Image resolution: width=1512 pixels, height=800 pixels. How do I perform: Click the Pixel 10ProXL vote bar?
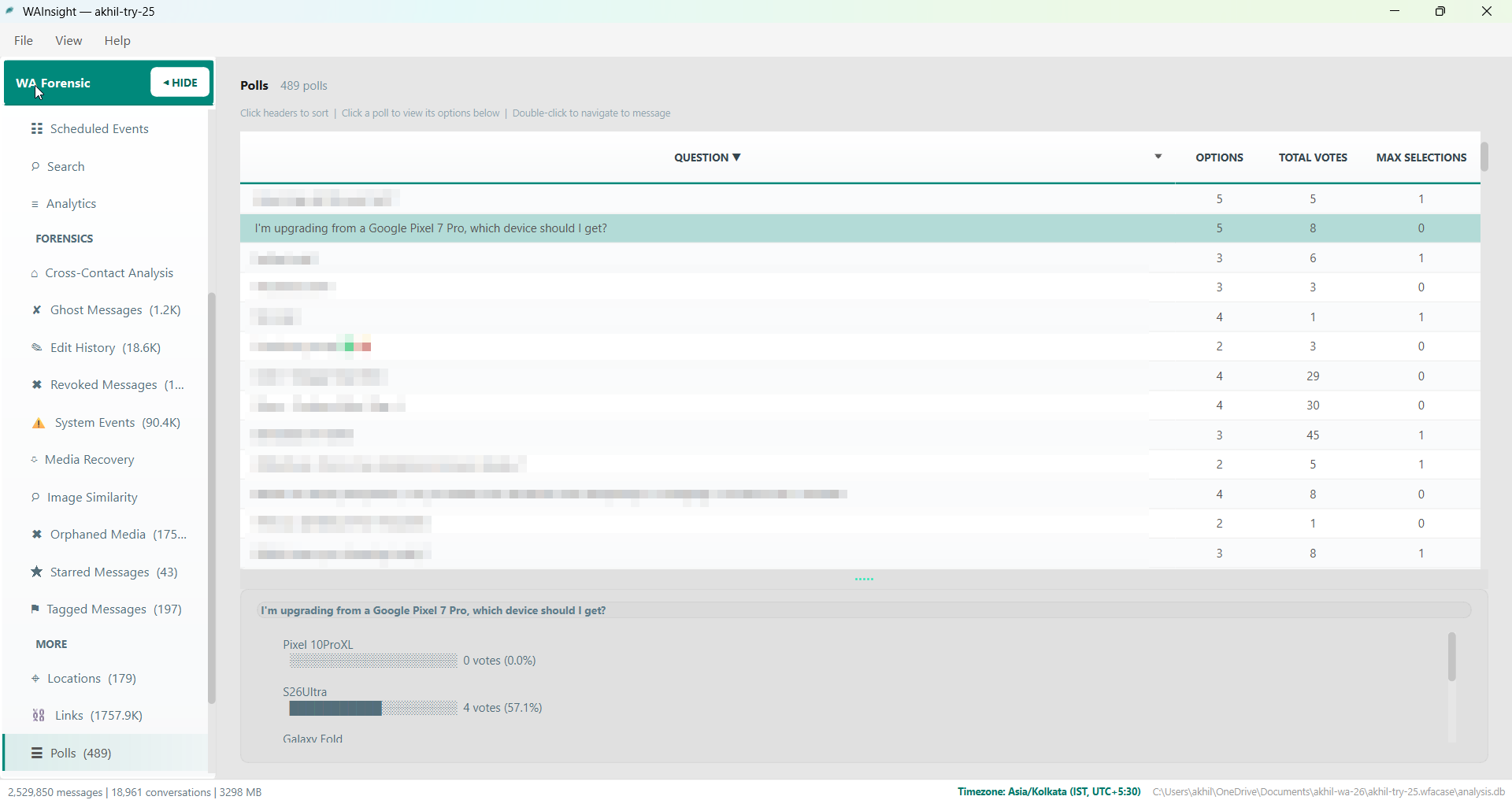(373, 661)
